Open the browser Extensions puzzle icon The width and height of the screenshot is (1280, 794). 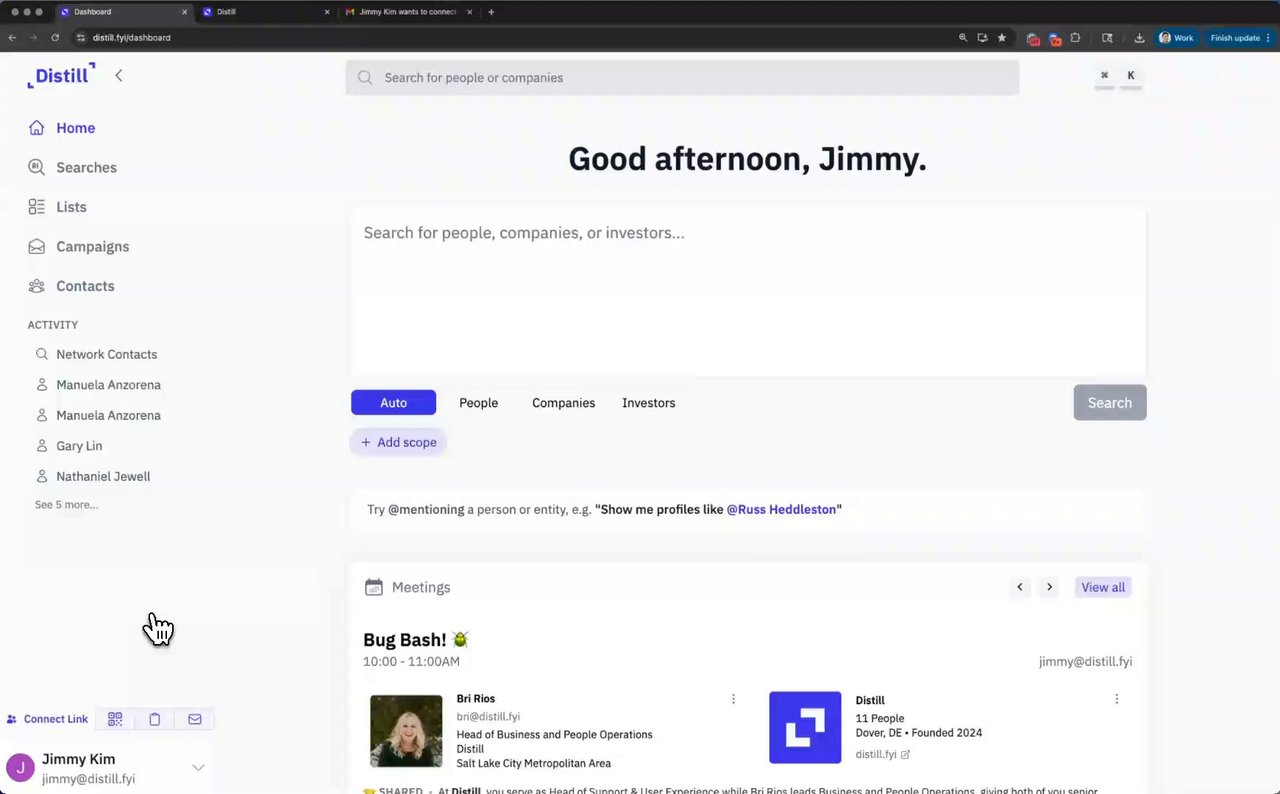pos(1075,38)
